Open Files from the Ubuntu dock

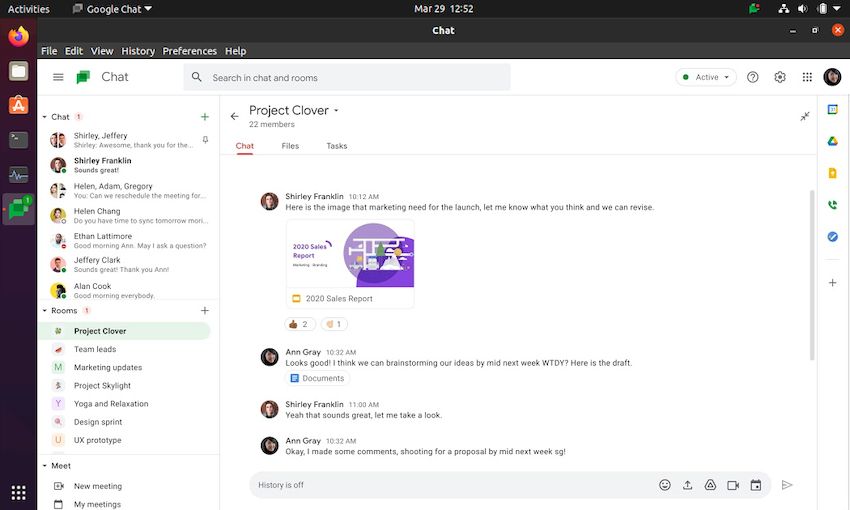[18, 71]
